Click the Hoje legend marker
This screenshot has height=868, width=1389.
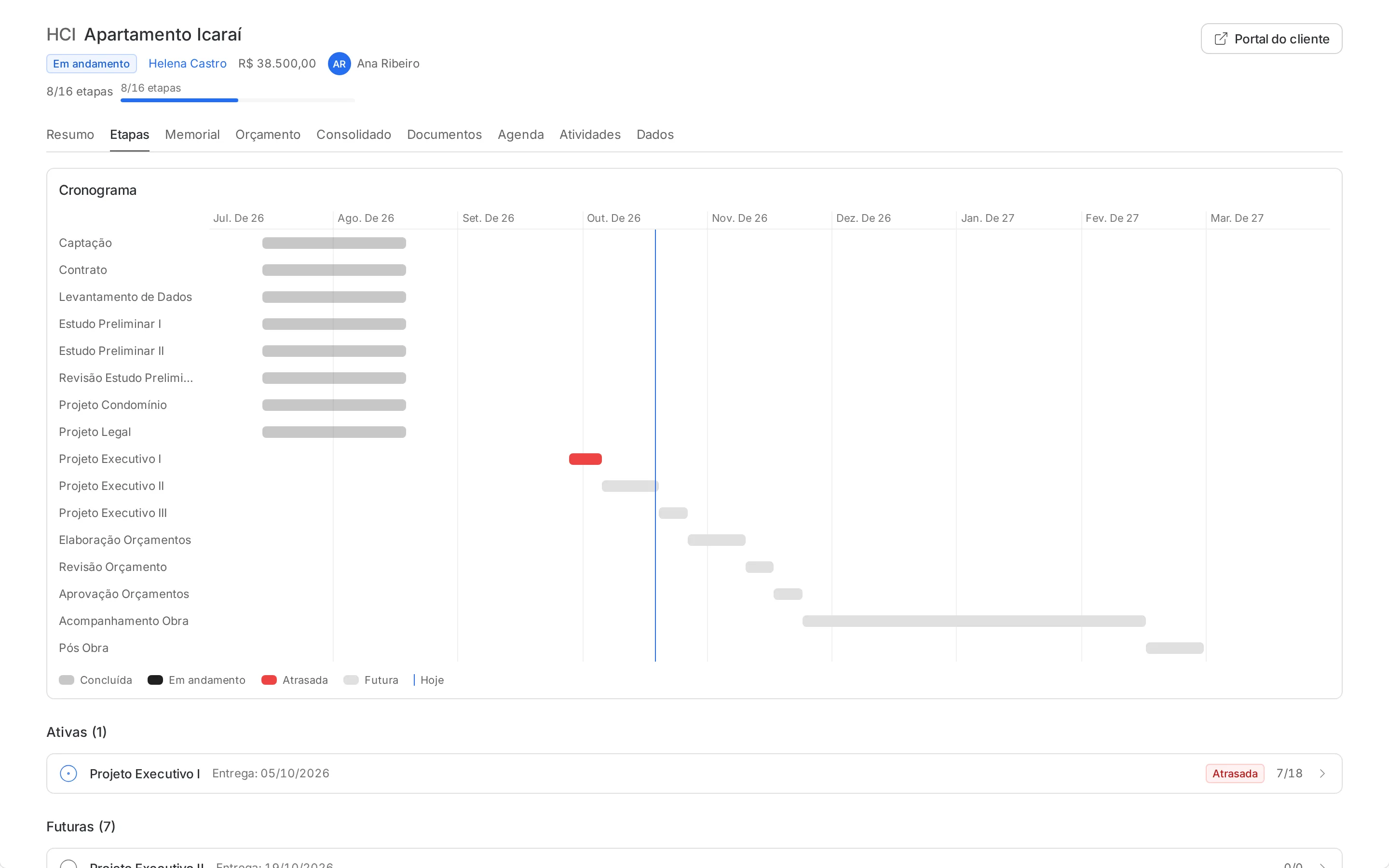[x=414, y=680]
